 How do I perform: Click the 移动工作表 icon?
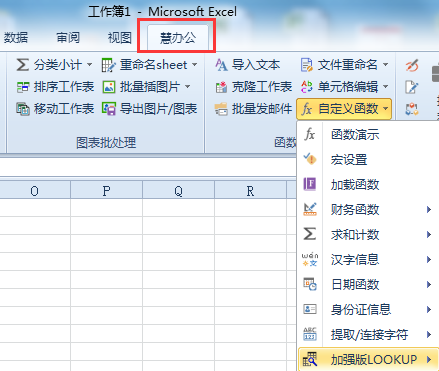(23, 109)
